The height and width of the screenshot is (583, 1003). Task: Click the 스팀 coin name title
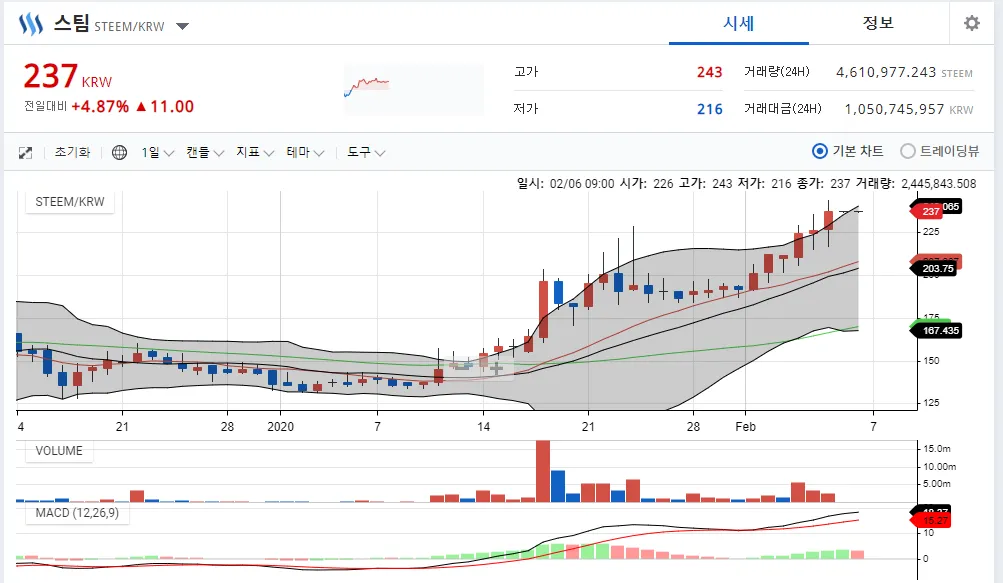pos(71,24)
